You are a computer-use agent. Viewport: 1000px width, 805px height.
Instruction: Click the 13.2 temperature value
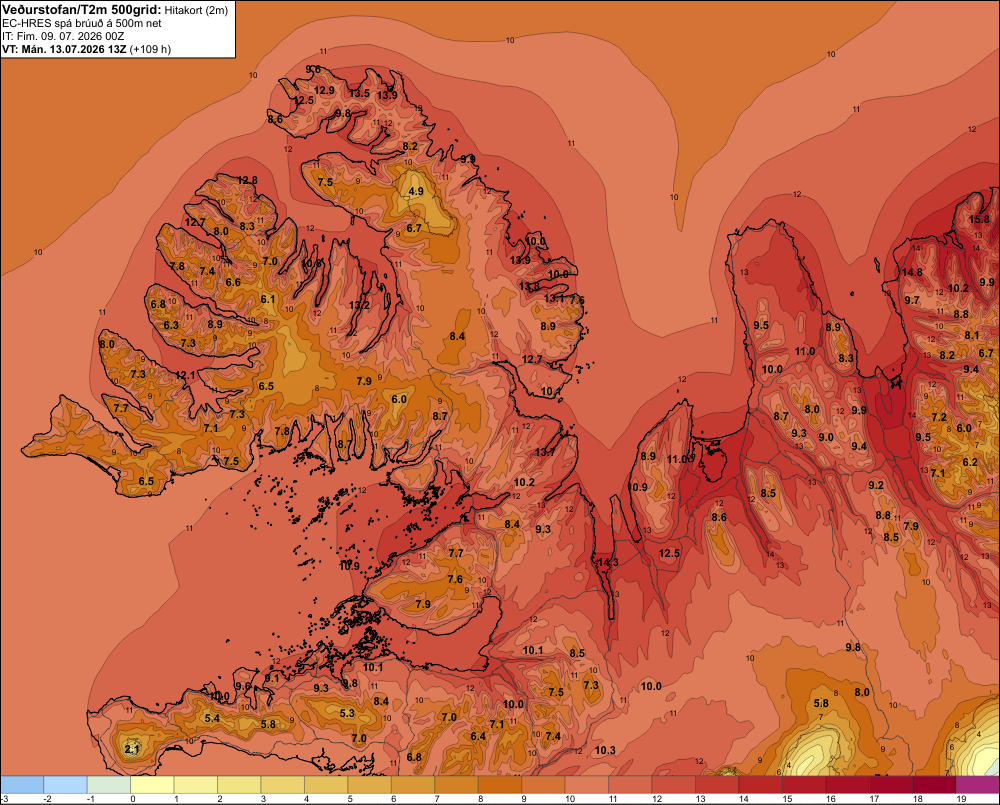pyautogui.click(x=359, y=305)
